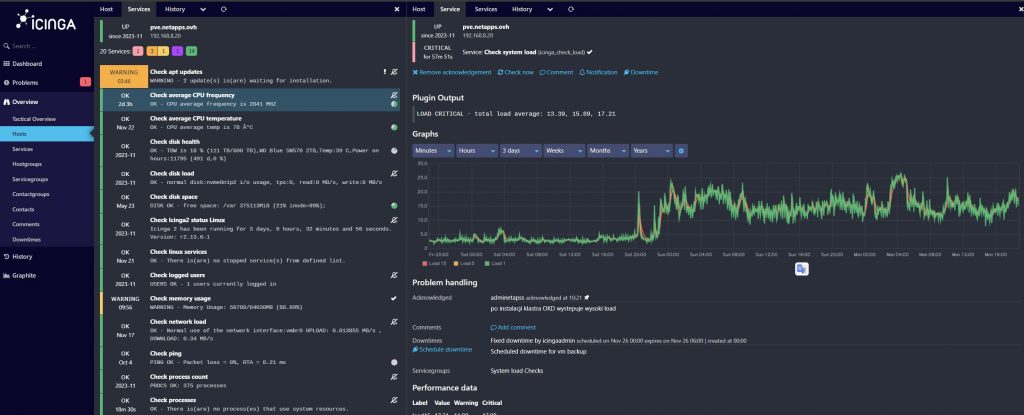This screenshot has height=415, width=1024.
Task: Click the translate icon below the graph
Action: [802, 268]
